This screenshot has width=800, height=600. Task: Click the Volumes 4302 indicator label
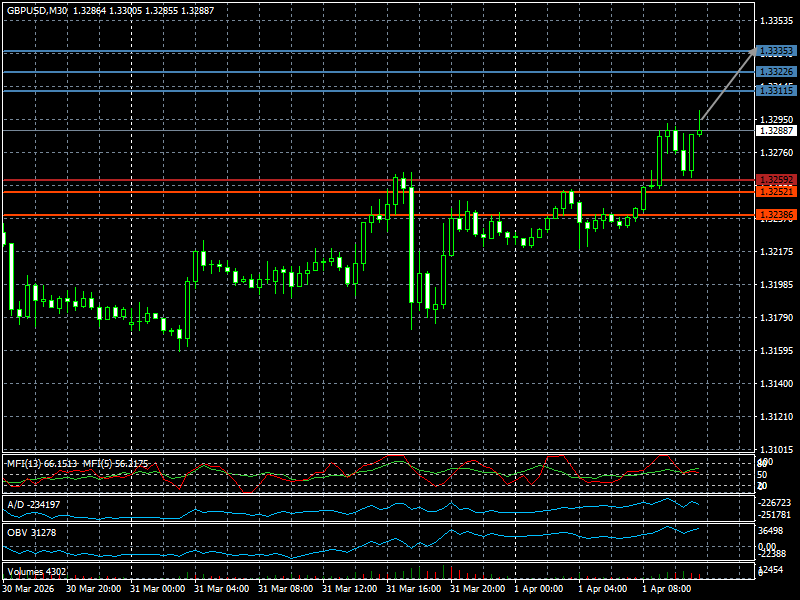coord(37,572)
